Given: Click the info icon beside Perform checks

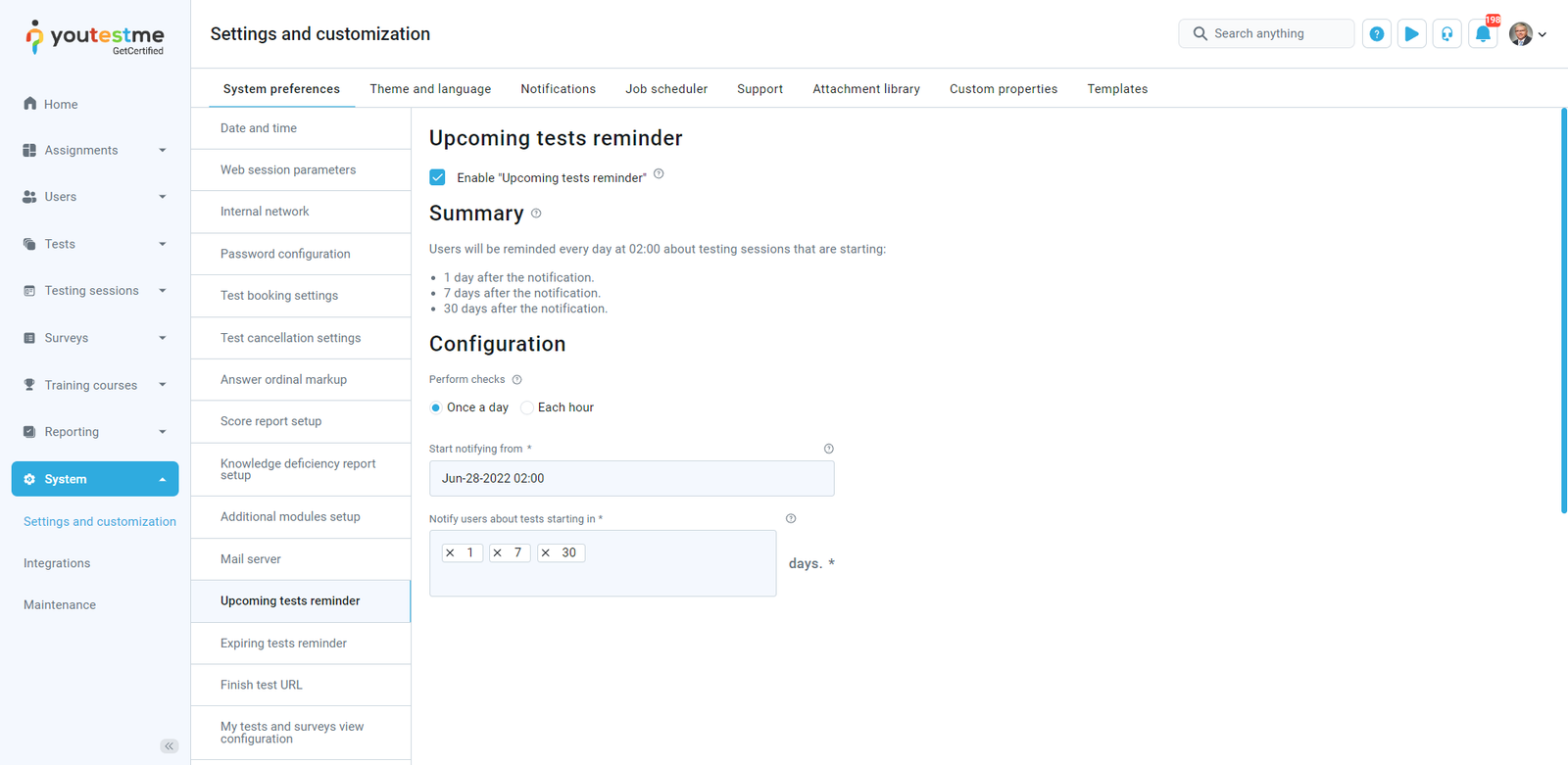Looking at the screenshot, I should [x=517, y=380].
